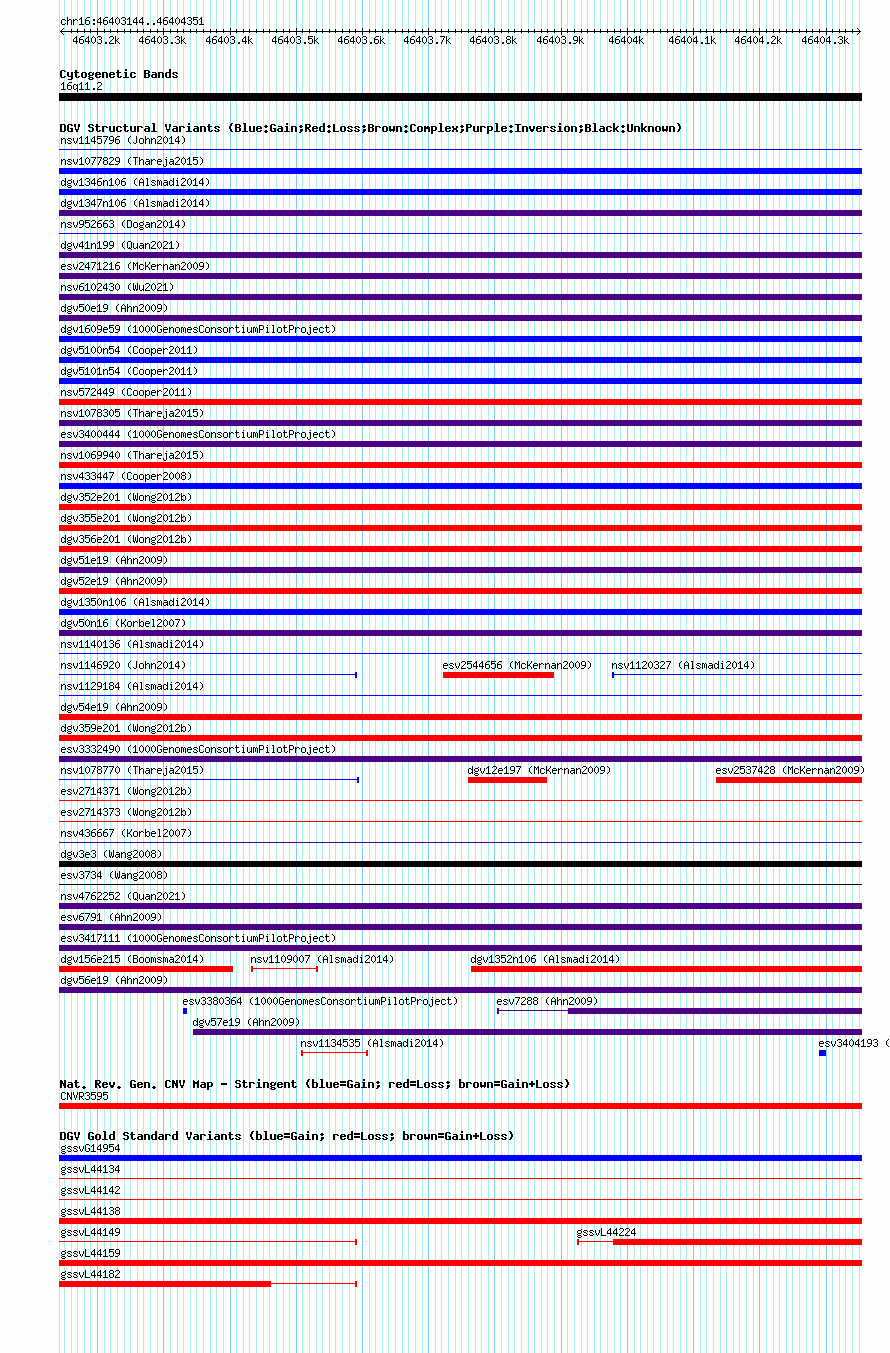The height and width of the screenshot is (1353, 890).
Task: Select variant esv3734 (Wang2008)
Action: [460, 885]
